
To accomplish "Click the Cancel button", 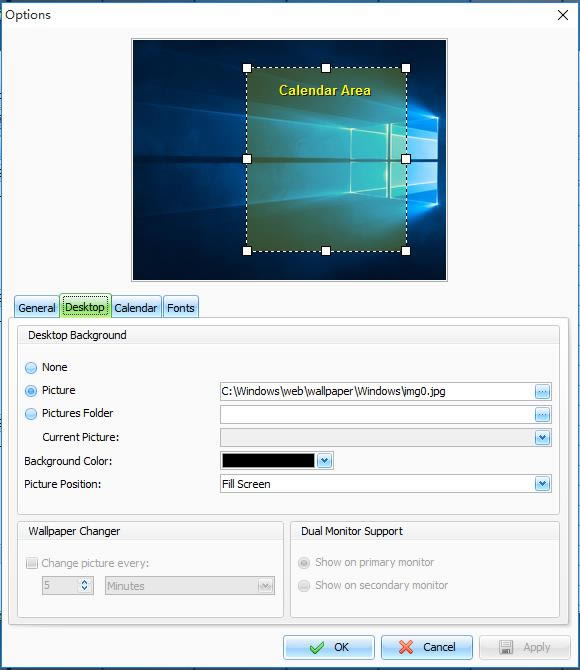I will tap(427, 647).
